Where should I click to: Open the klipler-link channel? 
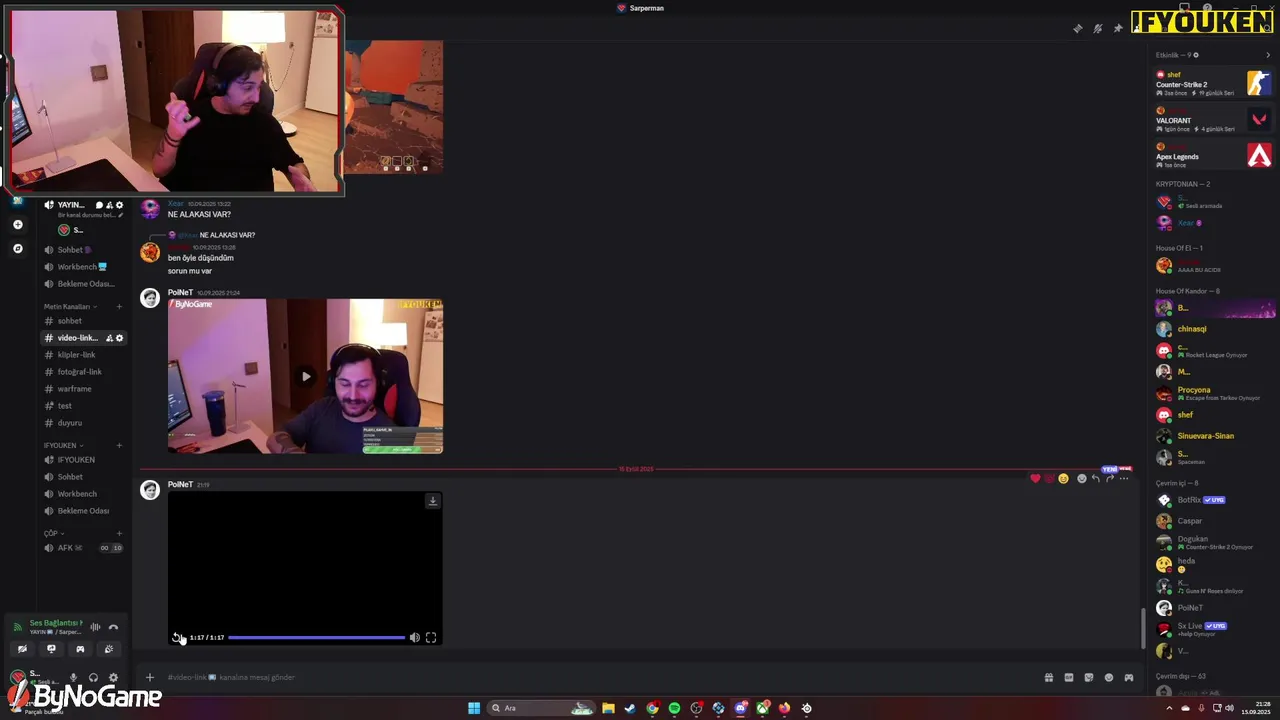[82, 355]
